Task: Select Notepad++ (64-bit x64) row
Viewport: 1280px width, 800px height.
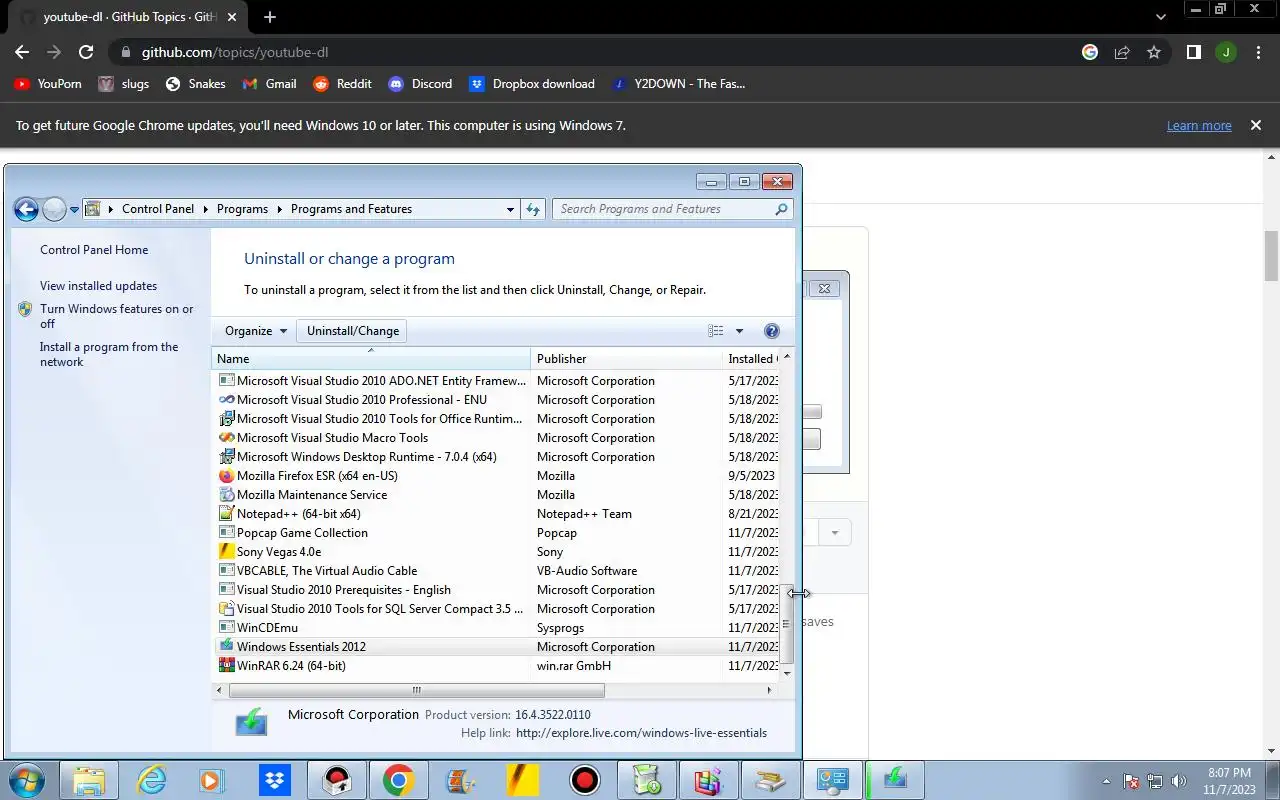Action: 497,514
